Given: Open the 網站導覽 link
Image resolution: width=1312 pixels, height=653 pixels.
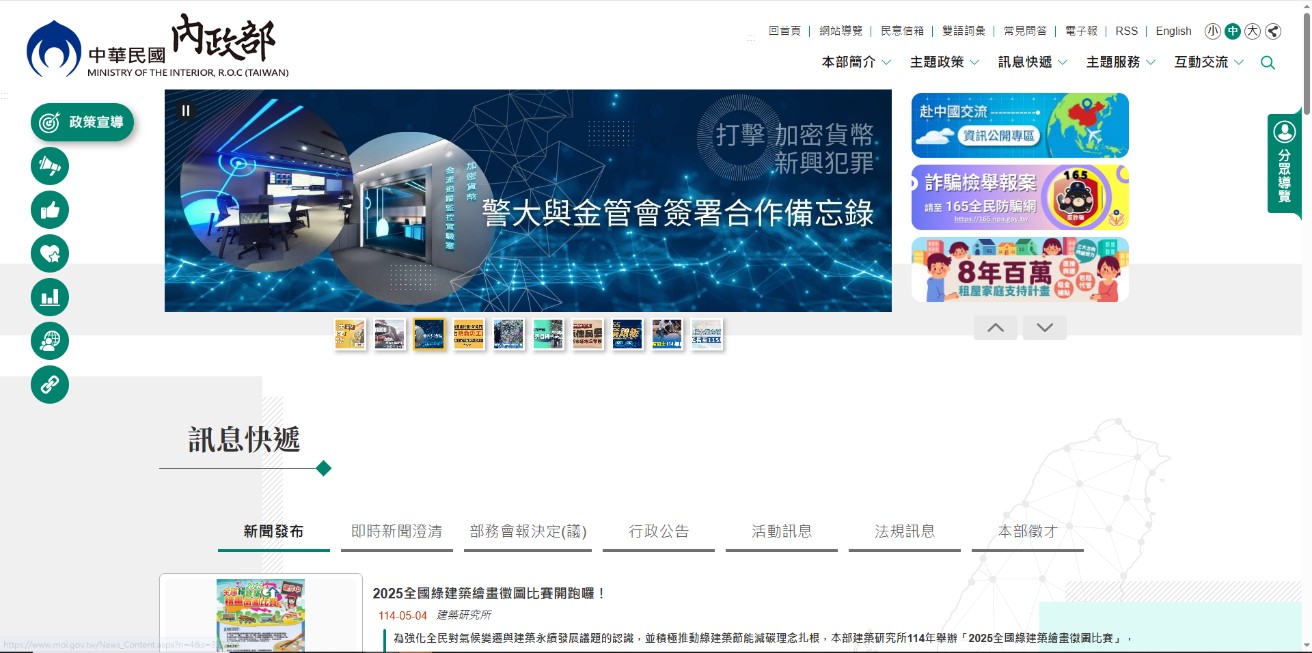Looking at the screenshot, I should coord(841,31).
